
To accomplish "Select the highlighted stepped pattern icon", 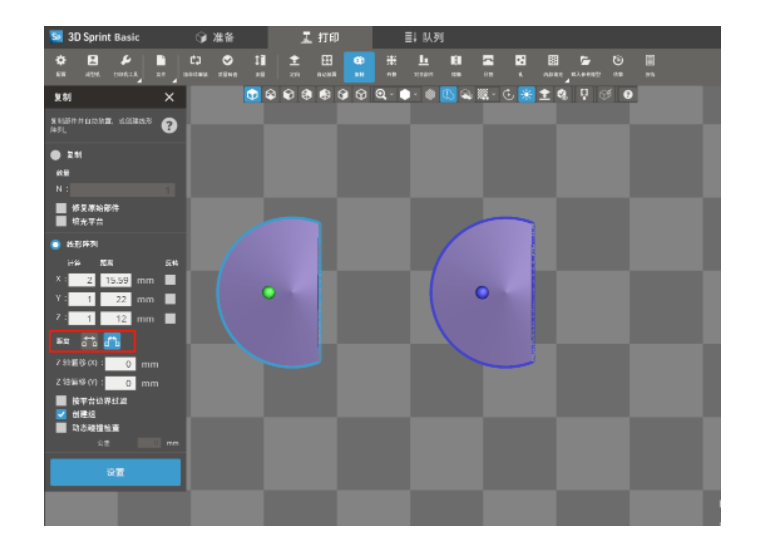I will point(112,341).
